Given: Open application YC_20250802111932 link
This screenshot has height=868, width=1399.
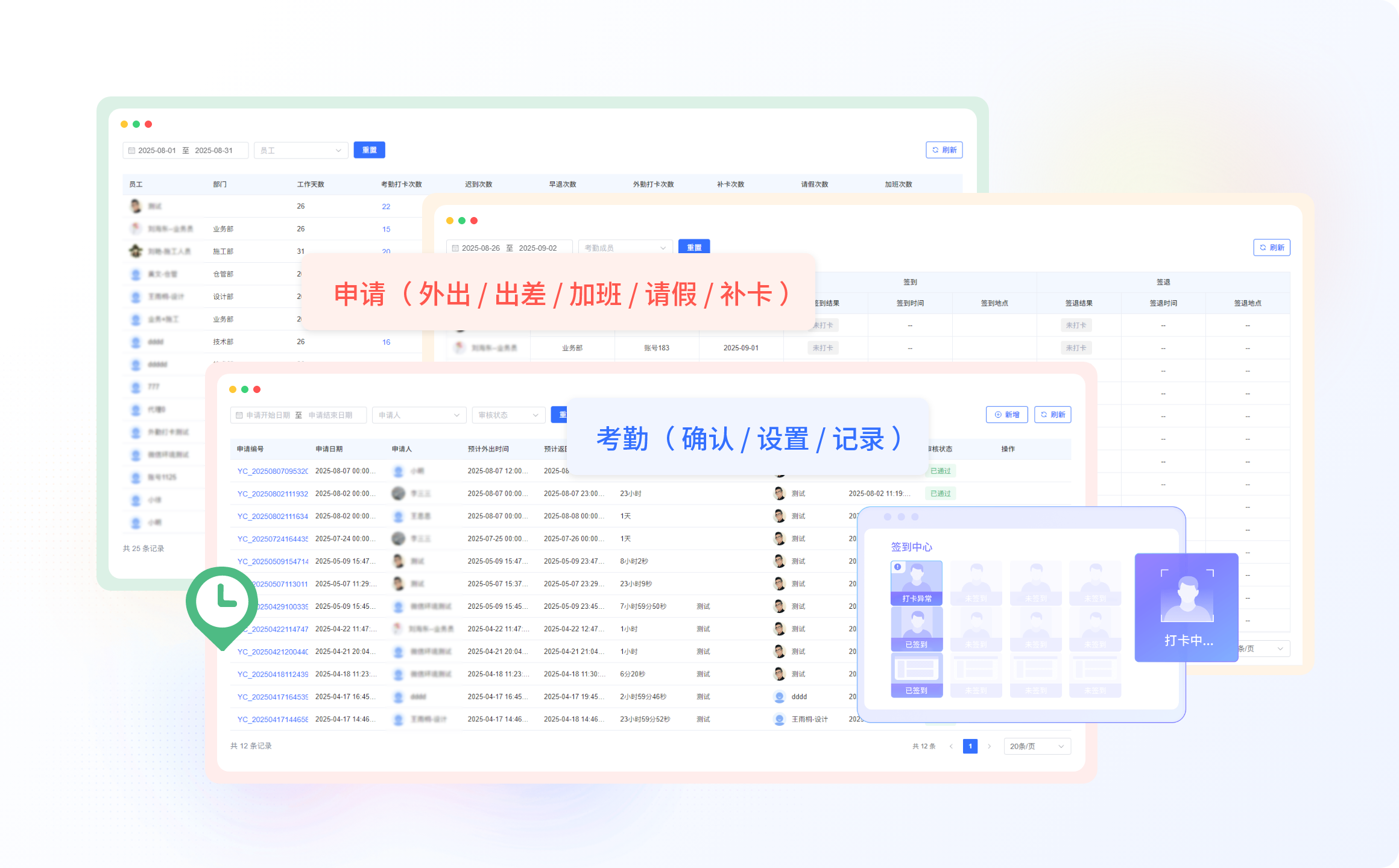Looking at the screenshot, I should (273, 494).
